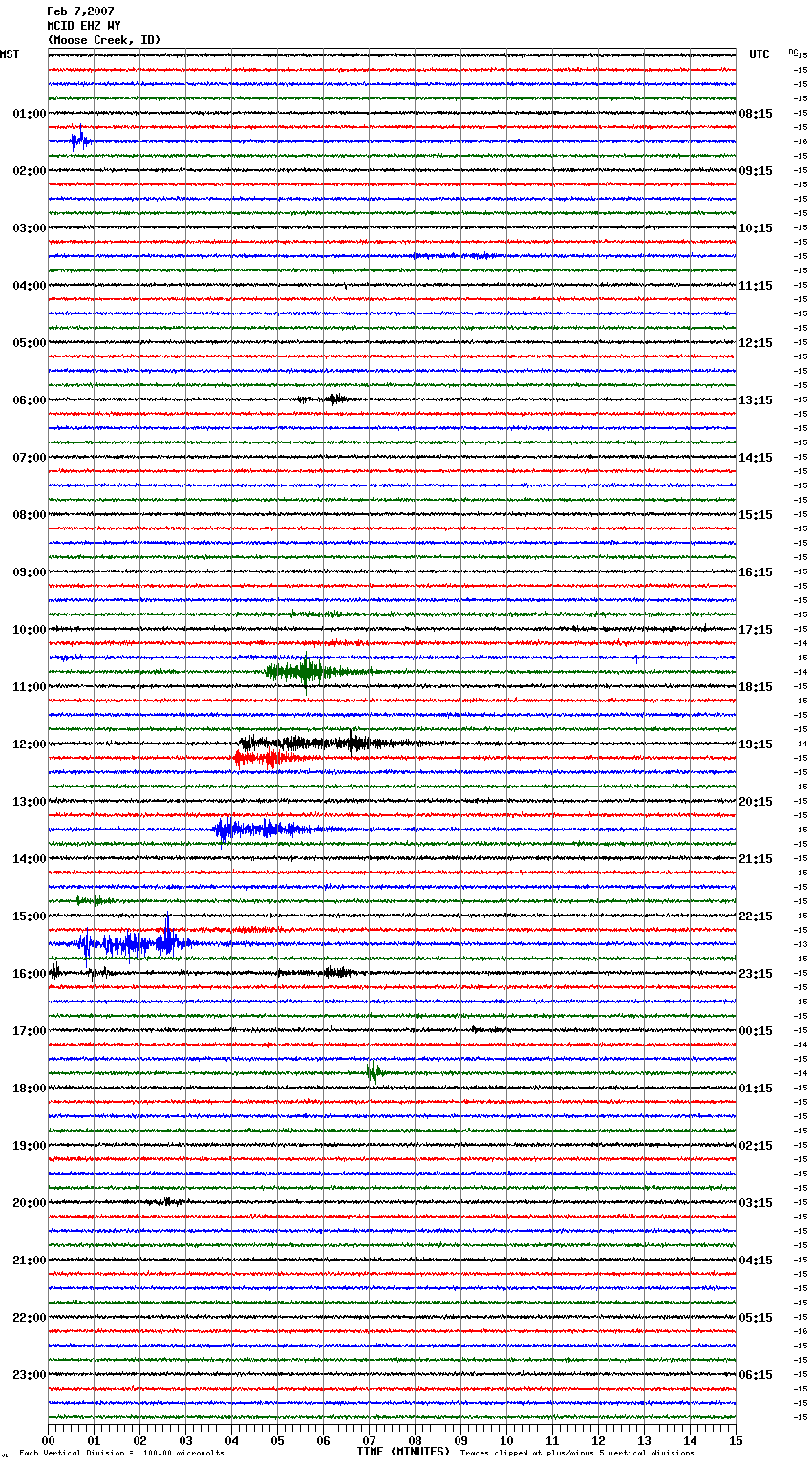
Task: Click the '23:15' UTC time label
Action: click(x=756, y=974)
